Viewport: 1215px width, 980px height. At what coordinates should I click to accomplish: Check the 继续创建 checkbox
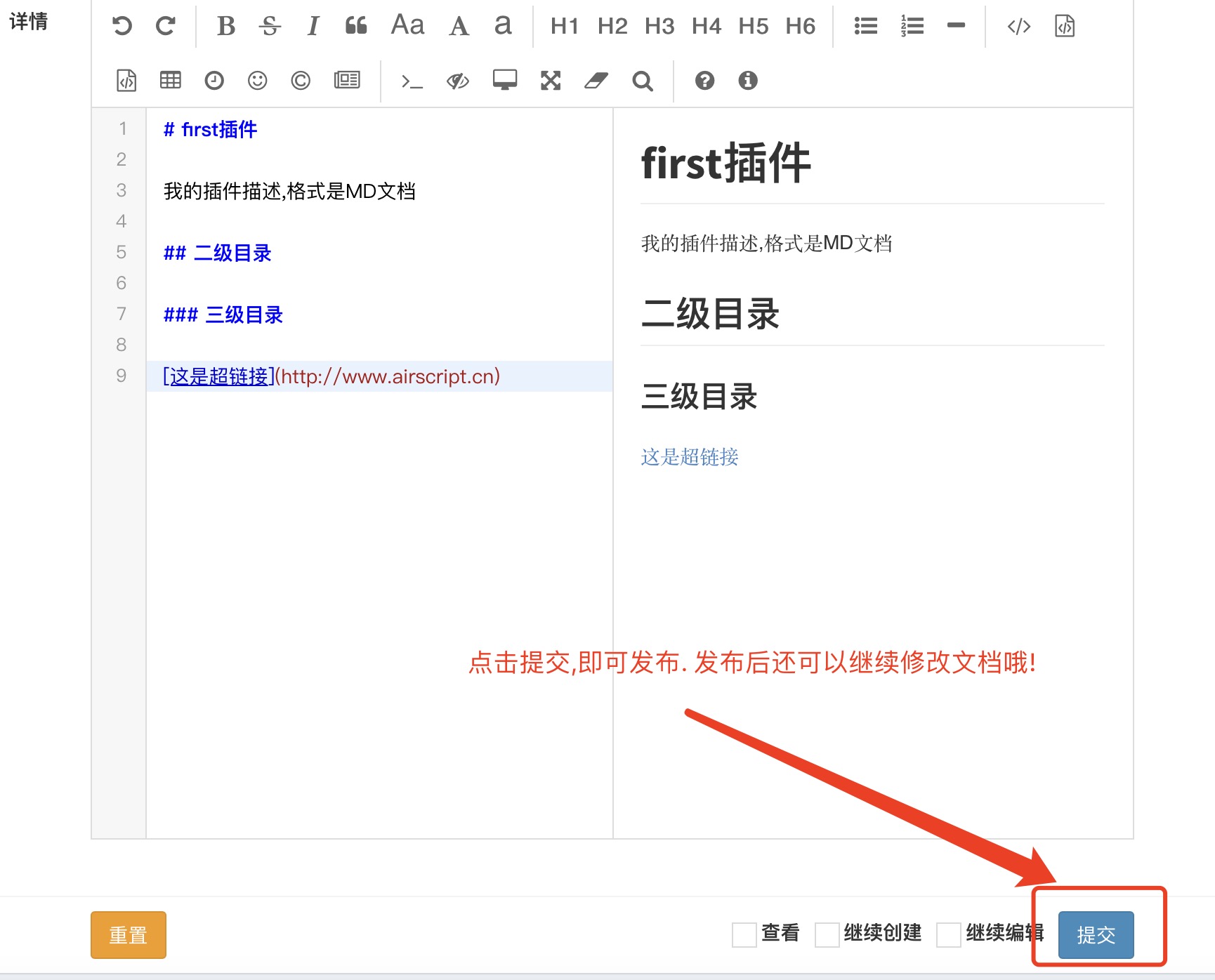(x=827, y=935)
